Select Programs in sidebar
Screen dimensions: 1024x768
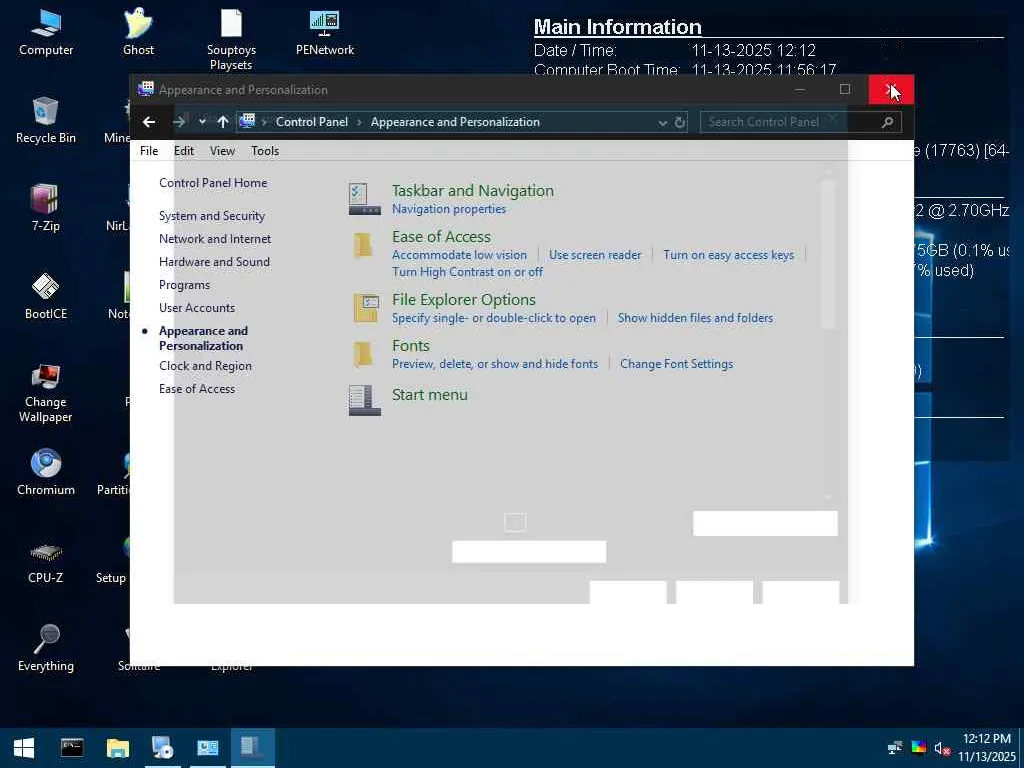pos(184,285)
